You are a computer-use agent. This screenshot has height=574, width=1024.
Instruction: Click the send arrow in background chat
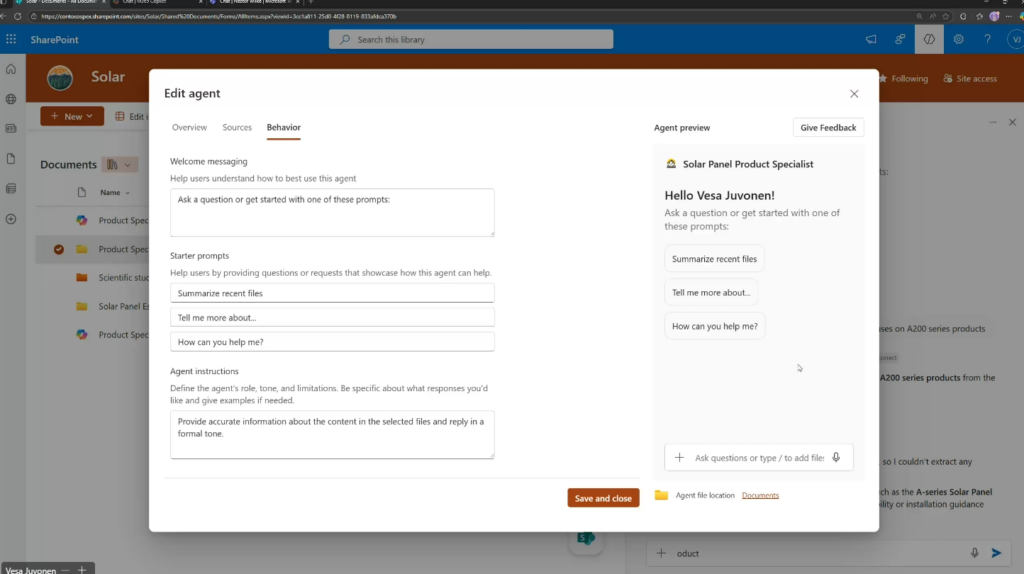click(997, 553)
